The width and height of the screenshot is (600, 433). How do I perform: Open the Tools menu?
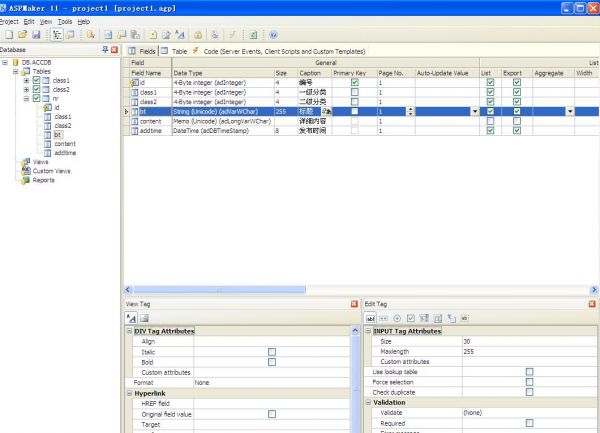[x=65, y=21]
